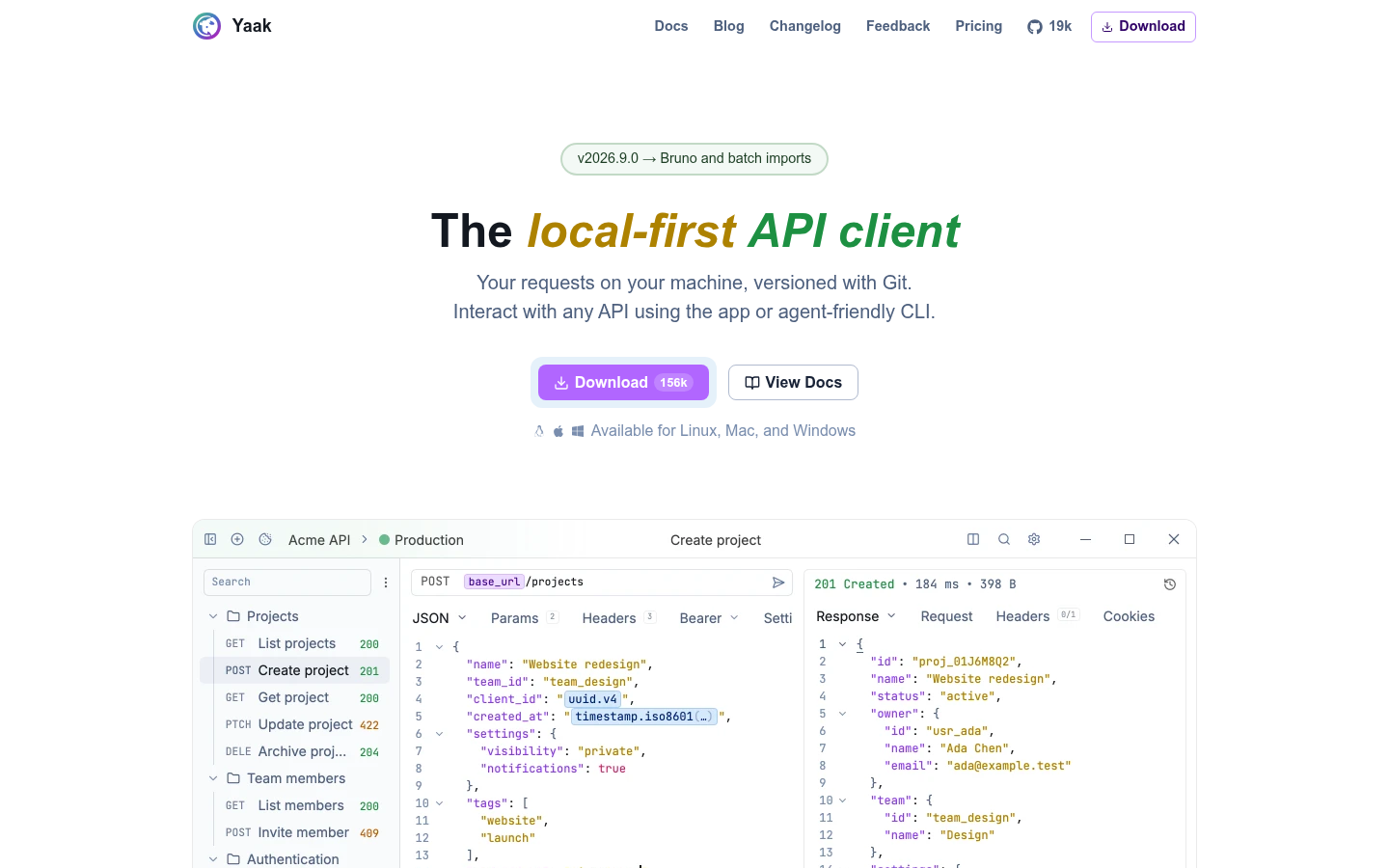Screen dimensions: 1389x868
Task: Click the cookie icon in app toolbar
Action: [265, 539]
